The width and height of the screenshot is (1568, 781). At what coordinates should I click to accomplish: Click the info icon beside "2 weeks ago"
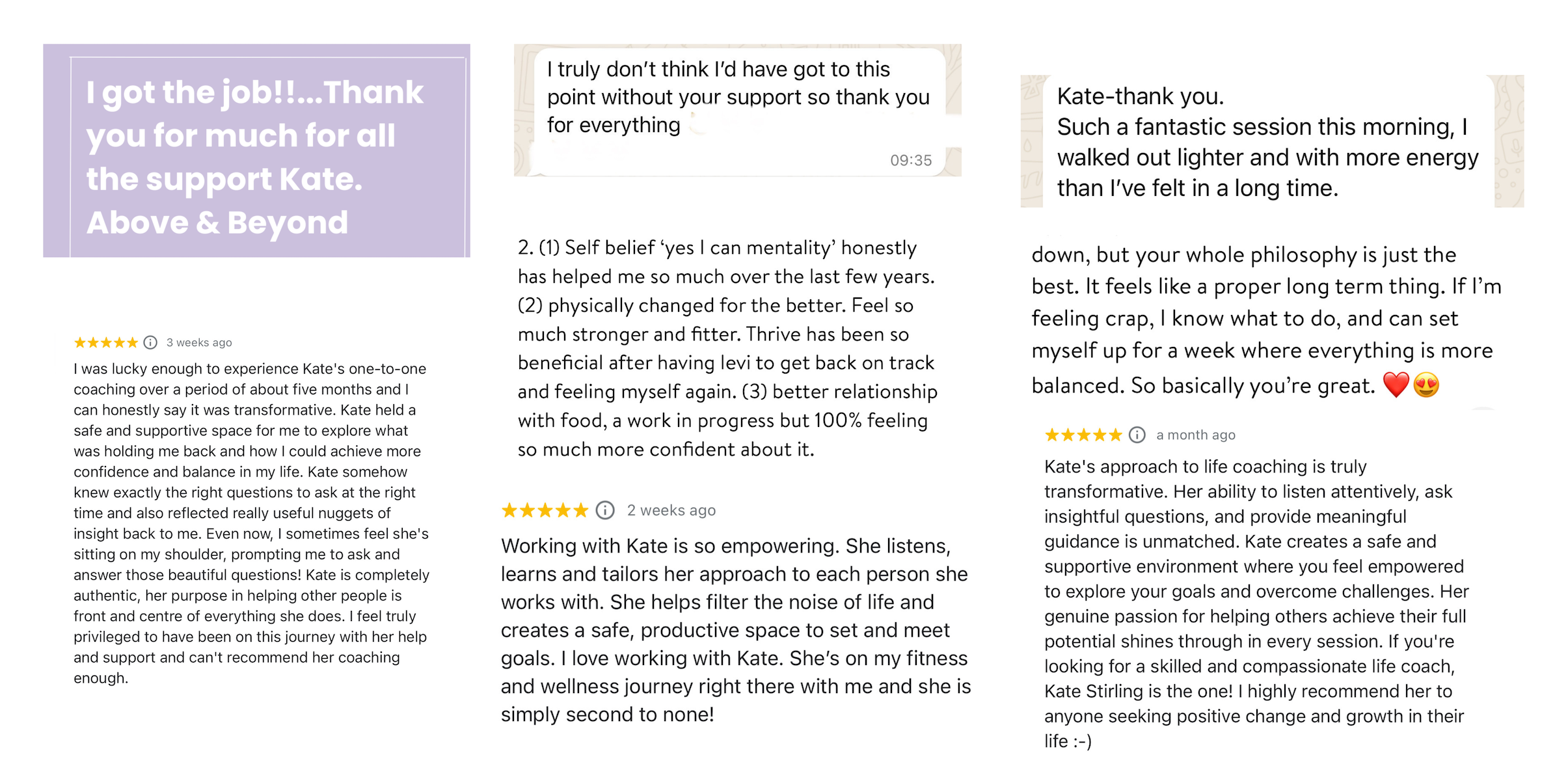[605, 510]
